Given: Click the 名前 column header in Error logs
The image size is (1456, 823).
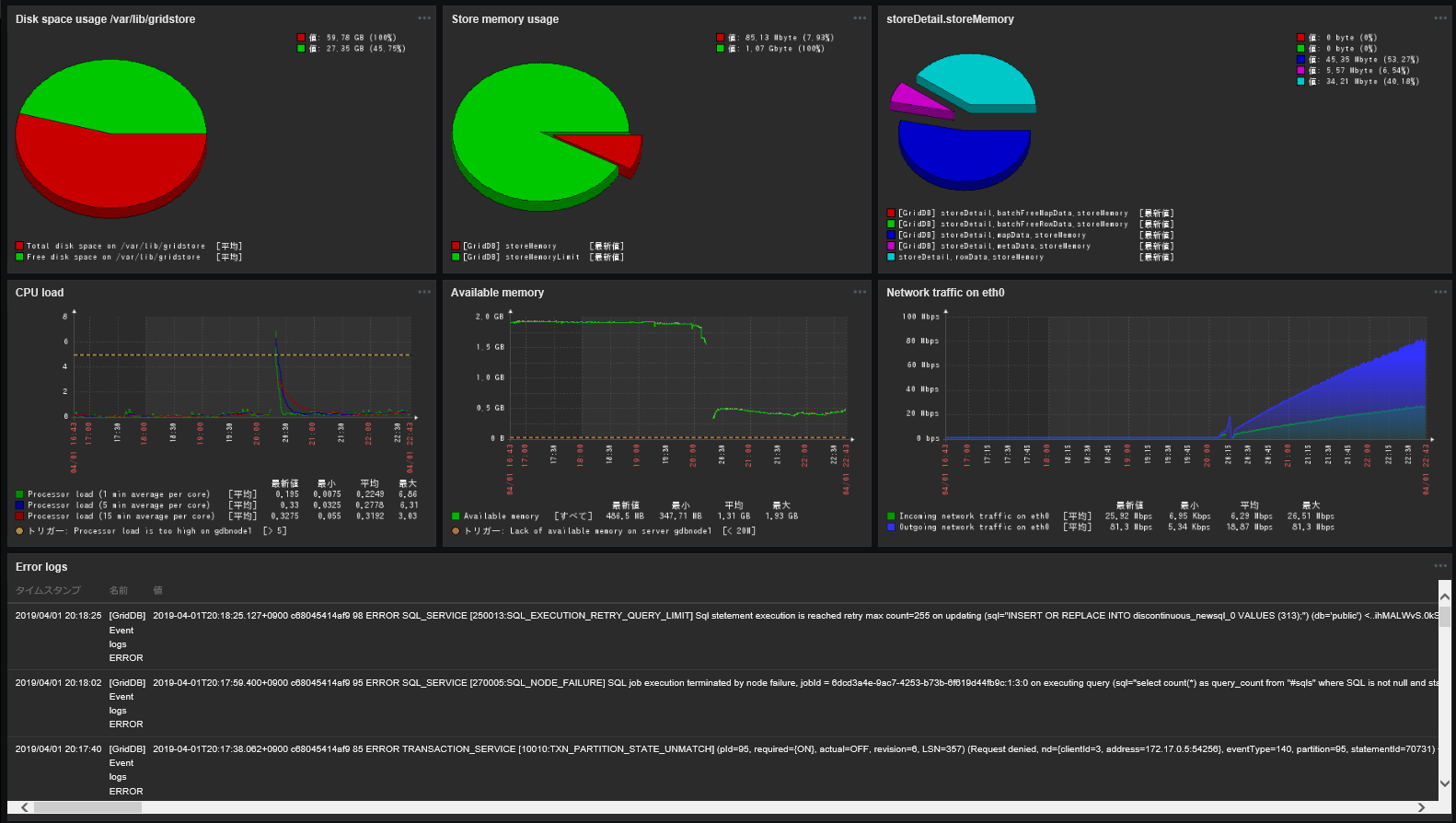Looking at the screenshot, I should [119, 590].
